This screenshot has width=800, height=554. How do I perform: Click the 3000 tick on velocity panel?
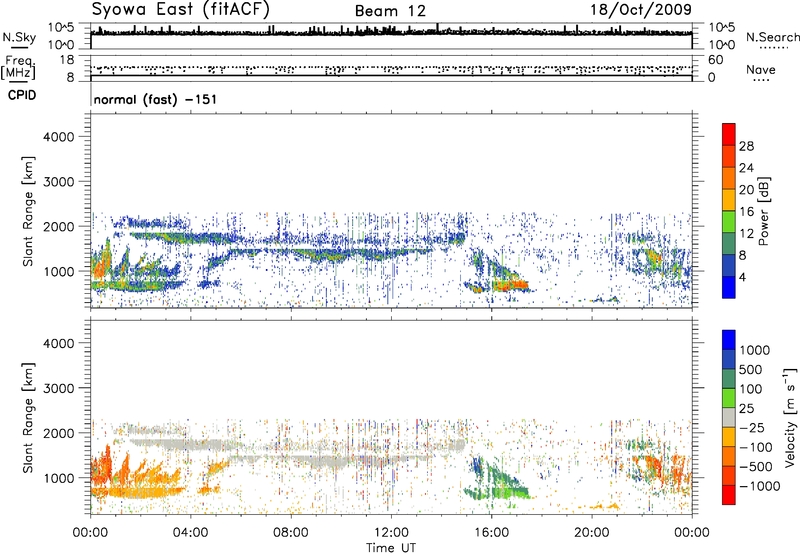pos(58,388)
